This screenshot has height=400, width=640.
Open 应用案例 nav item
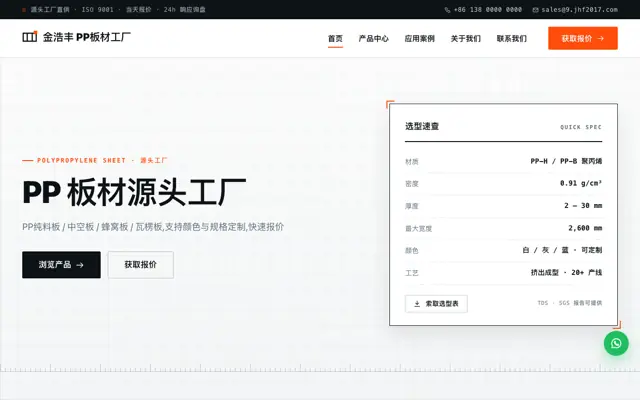coord(420,38)
